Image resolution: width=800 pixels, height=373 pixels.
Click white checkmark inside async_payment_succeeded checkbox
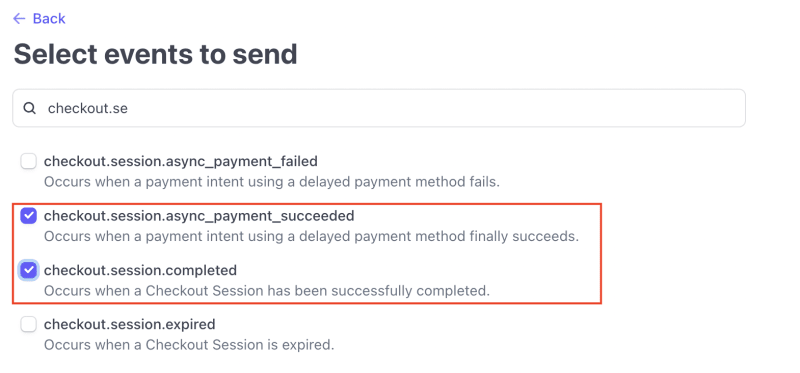(x=29, y=216)
